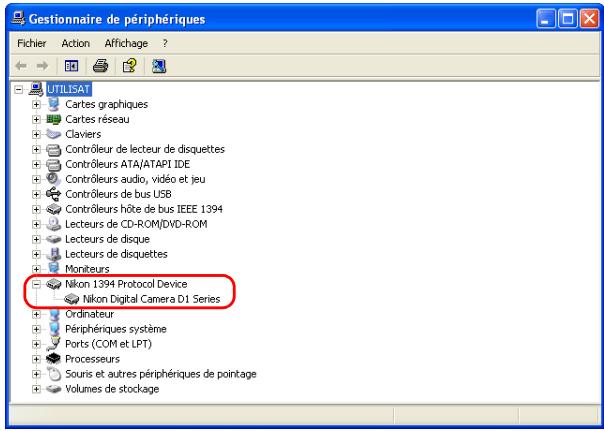The image size is (604, 431).
Task: Click the Processeurs chip icon
Action: point(54,359)
